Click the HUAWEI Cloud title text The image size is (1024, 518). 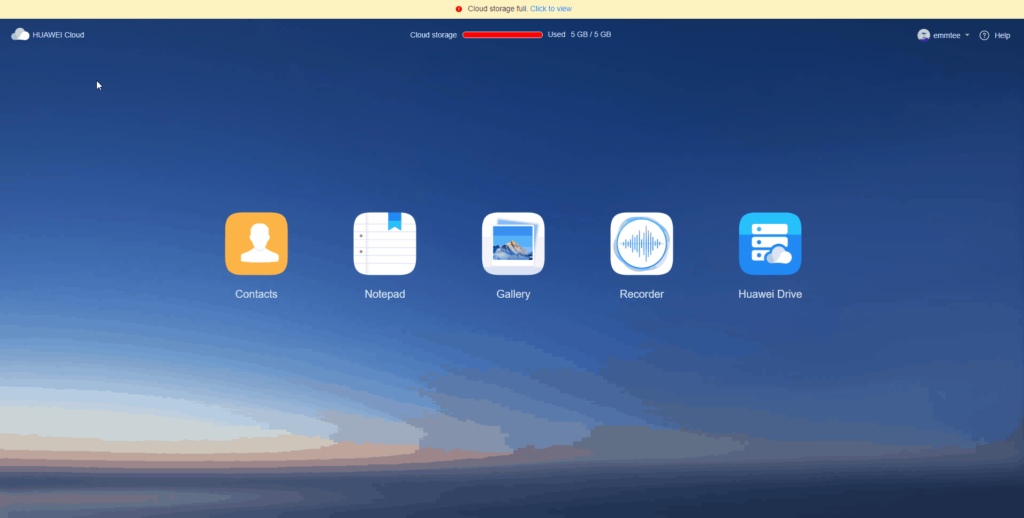point(58,35)
